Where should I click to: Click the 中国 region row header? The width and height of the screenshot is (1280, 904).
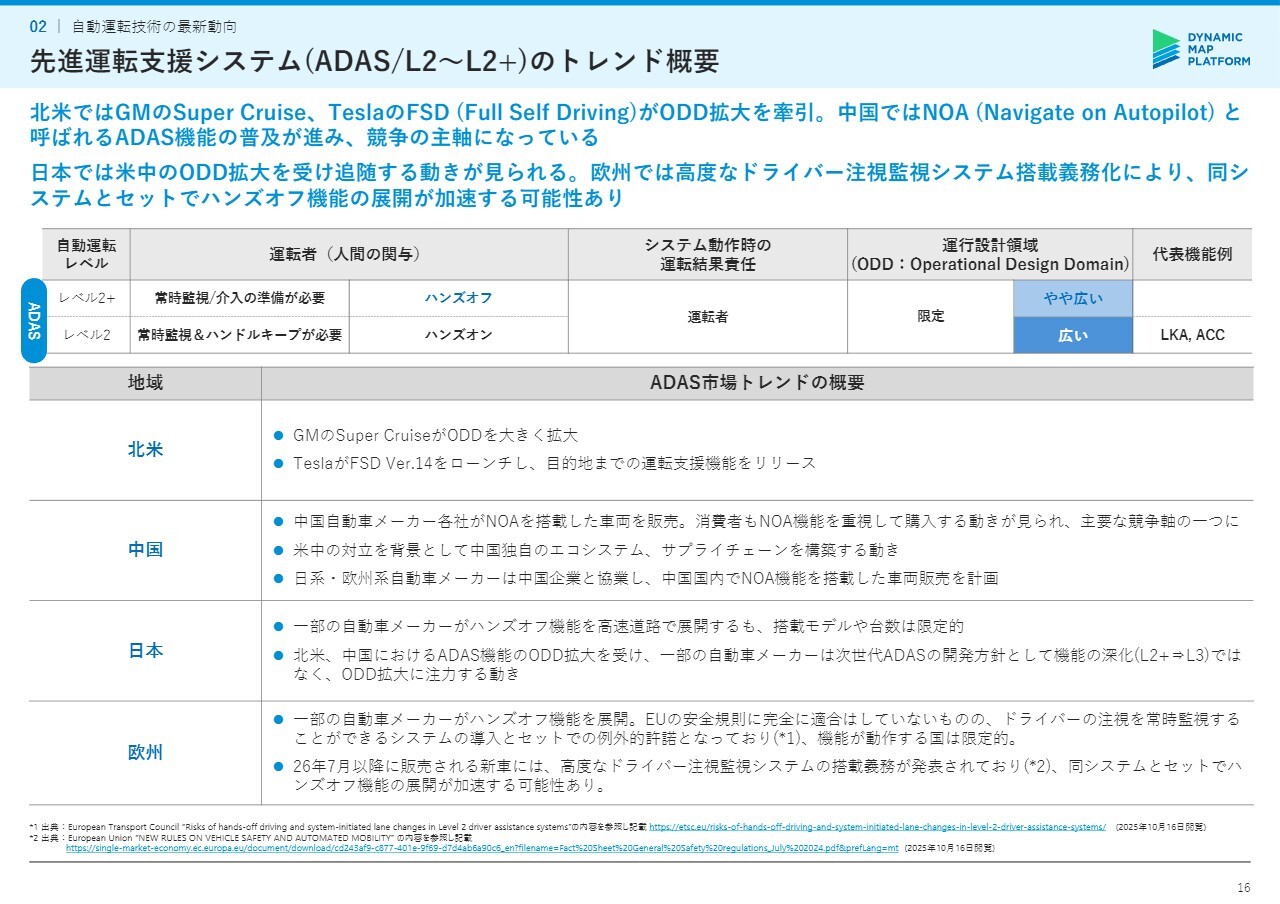pos(145,550)
